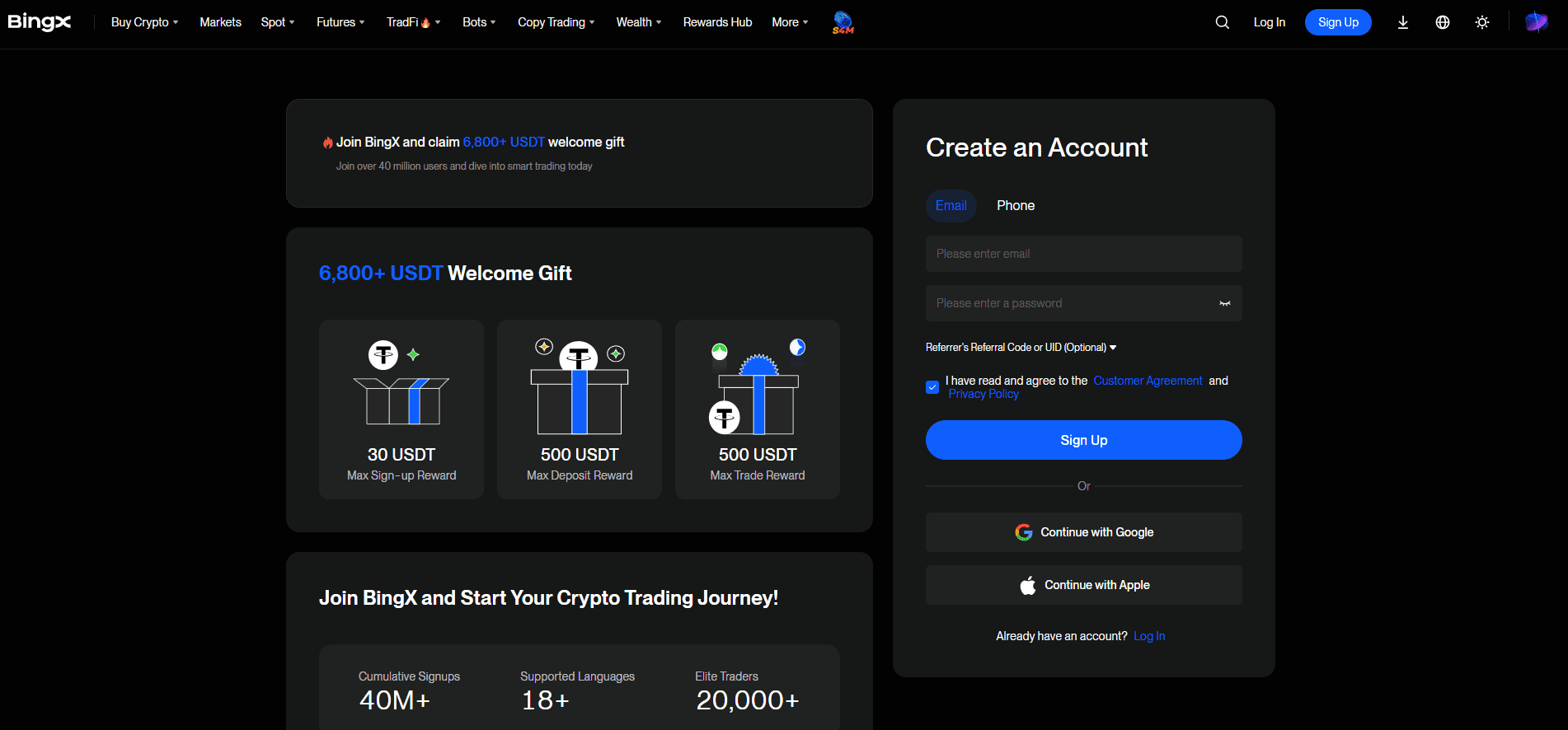This screenshot has height=730, width=1568.
Task: Click the Create an Account heading
Action: [1037, 147]
